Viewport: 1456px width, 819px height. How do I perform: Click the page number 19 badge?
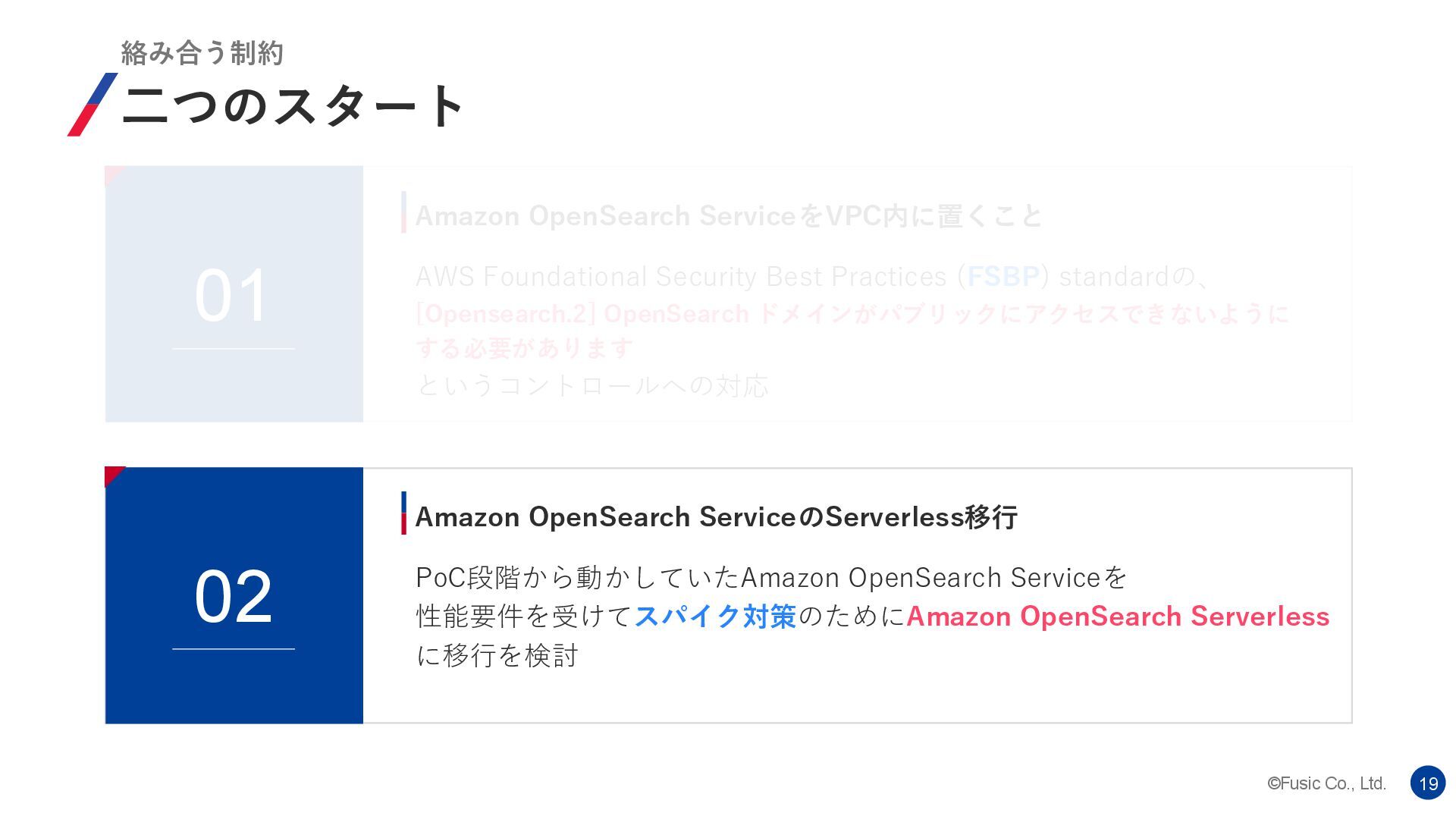point(1428,783)
